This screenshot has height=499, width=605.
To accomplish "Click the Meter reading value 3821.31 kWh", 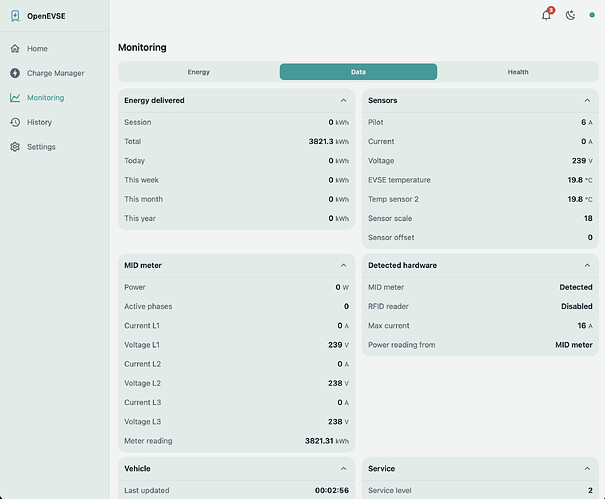I will pos(327,441).
